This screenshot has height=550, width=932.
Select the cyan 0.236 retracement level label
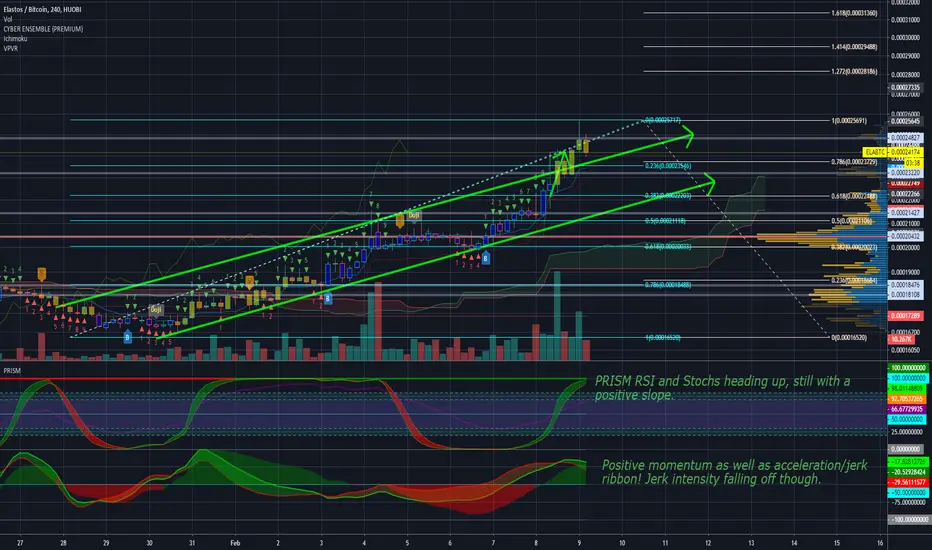(668, 166)
